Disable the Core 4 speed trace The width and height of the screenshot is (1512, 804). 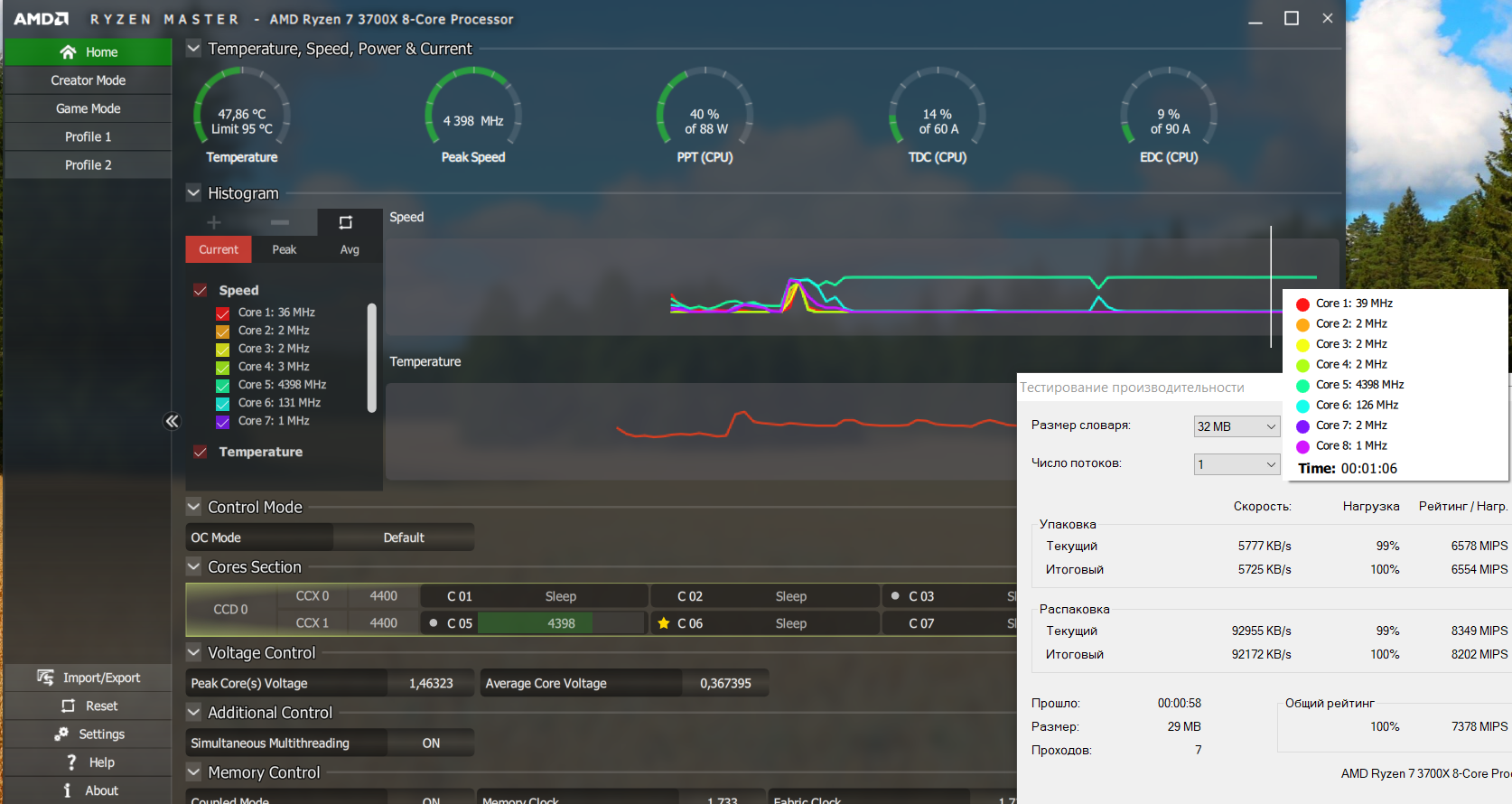tap(222, 368)
